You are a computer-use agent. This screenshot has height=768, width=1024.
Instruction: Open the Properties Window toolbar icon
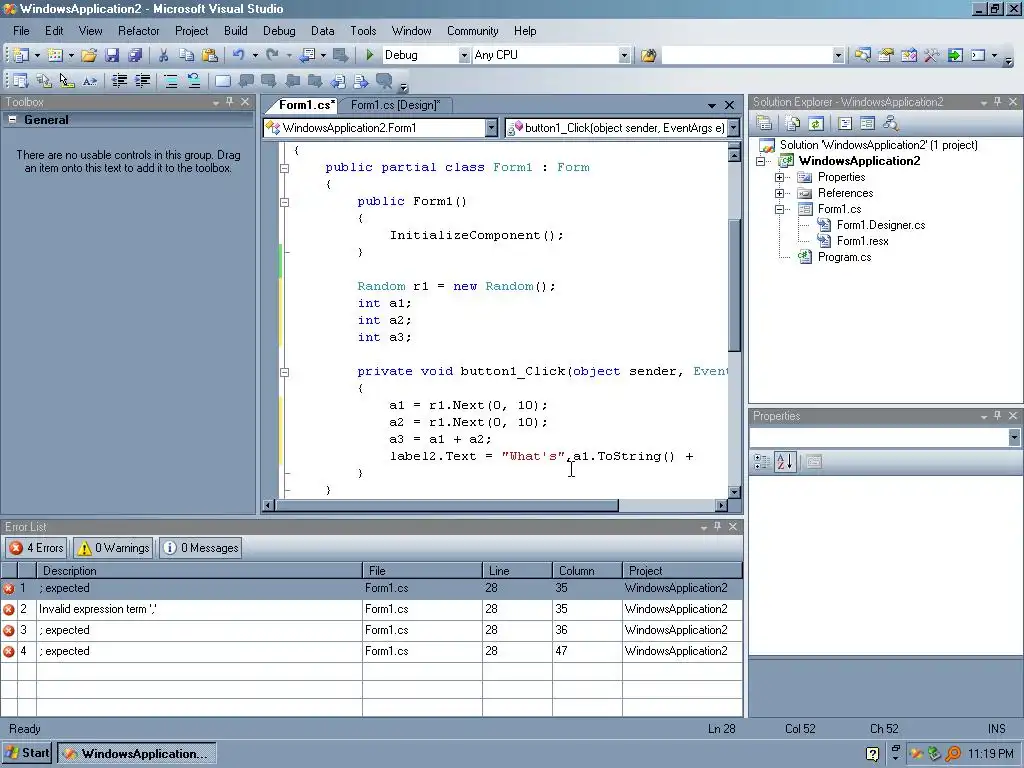(x=886, y=56)
